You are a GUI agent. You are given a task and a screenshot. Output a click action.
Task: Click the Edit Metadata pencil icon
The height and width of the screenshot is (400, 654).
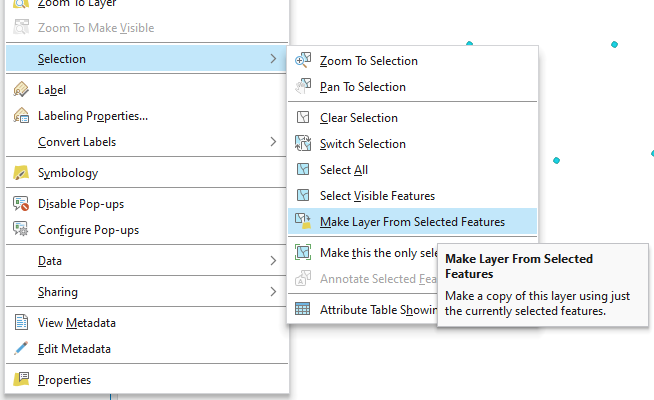[20, 349]
